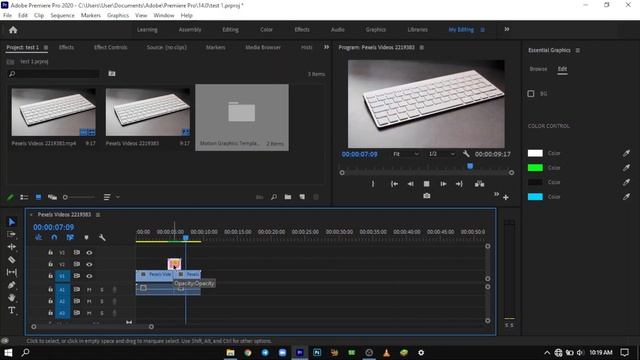
Task: Select the Motion Graphics Template bin thumbnail
Action: tap(242, 118)
